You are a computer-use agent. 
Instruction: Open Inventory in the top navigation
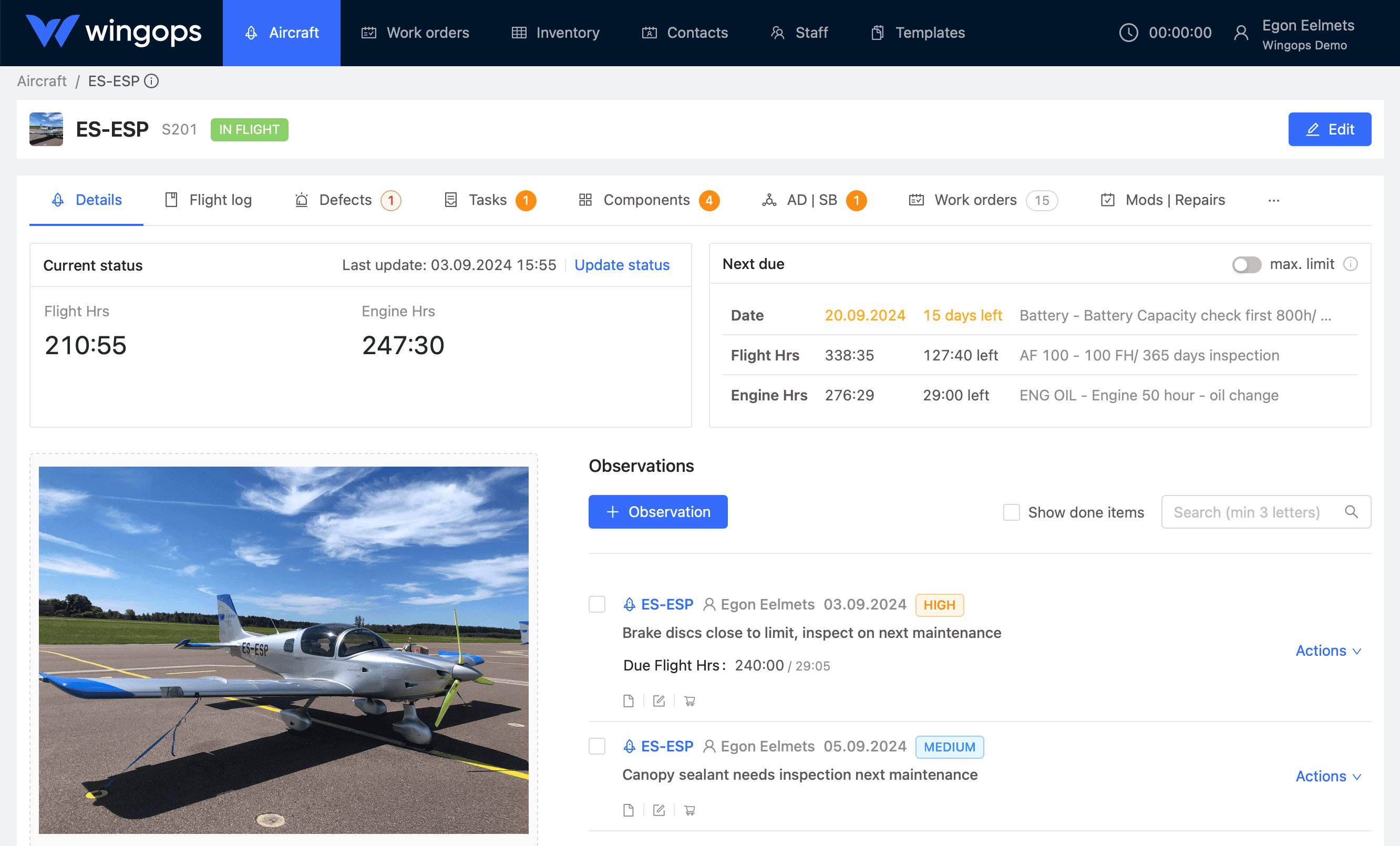(x=555, y=33)
